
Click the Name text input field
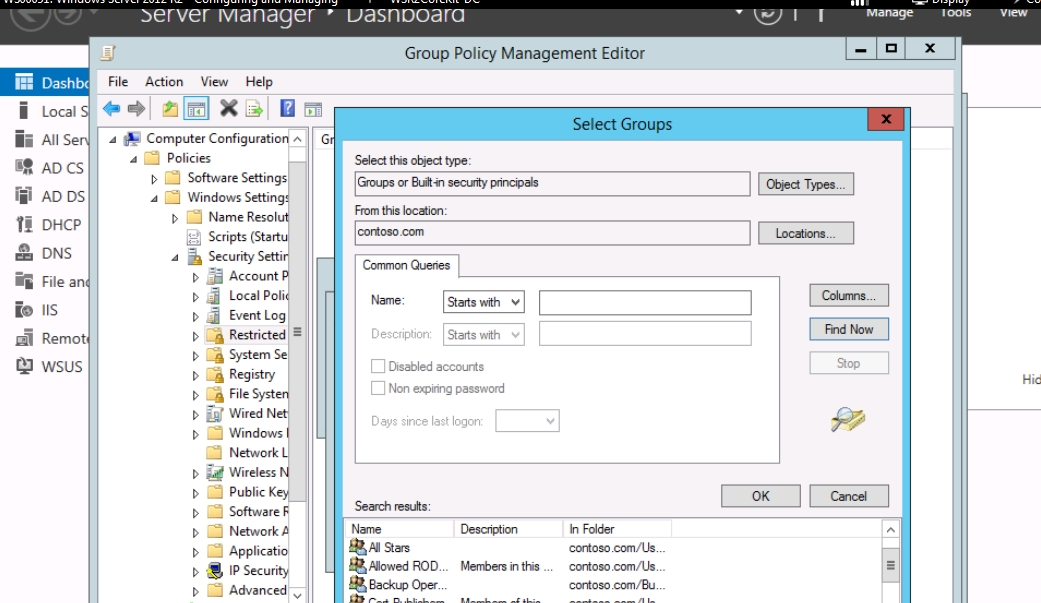[x=644, y=302]
